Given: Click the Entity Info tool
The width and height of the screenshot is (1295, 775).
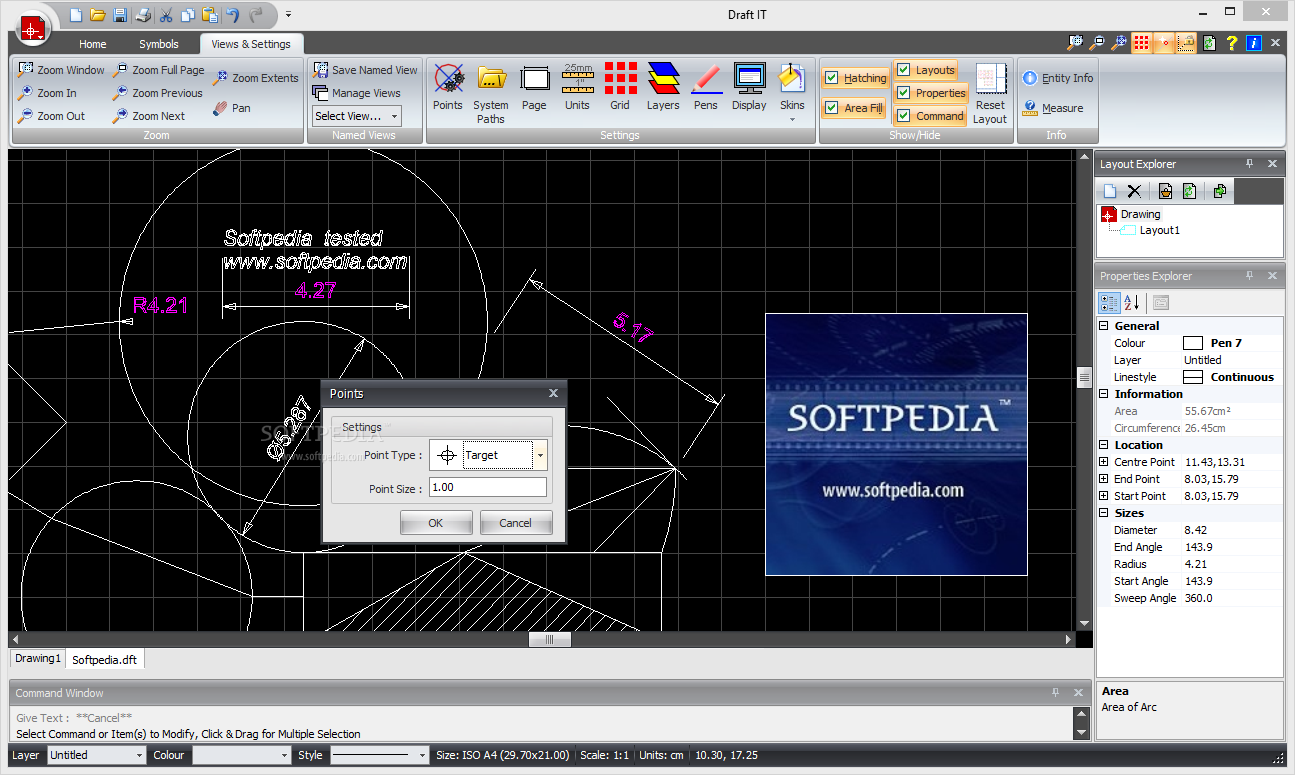Looking at the screenshot, I should (1058, 78).
